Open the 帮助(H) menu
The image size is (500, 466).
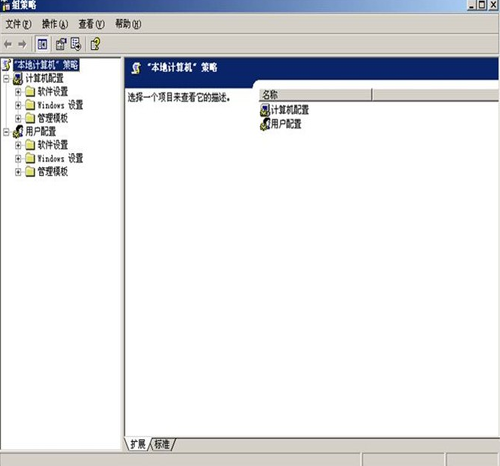[128, 24]
